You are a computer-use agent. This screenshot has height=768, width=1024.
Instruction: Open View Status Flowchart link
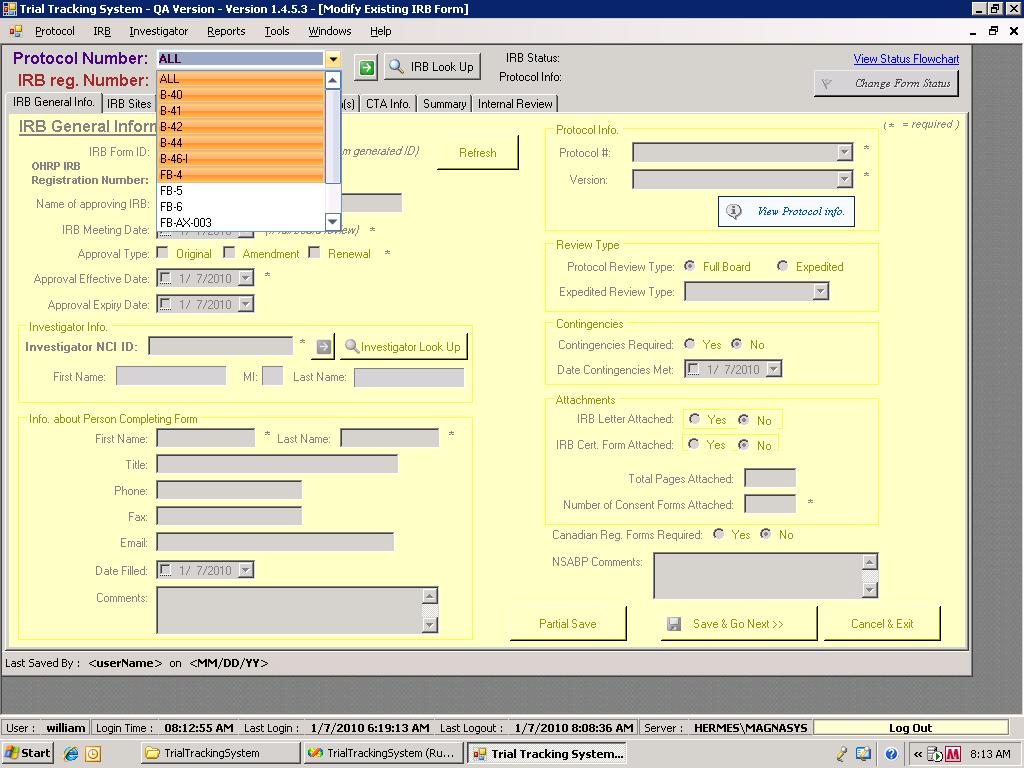(x=906, y=59)
